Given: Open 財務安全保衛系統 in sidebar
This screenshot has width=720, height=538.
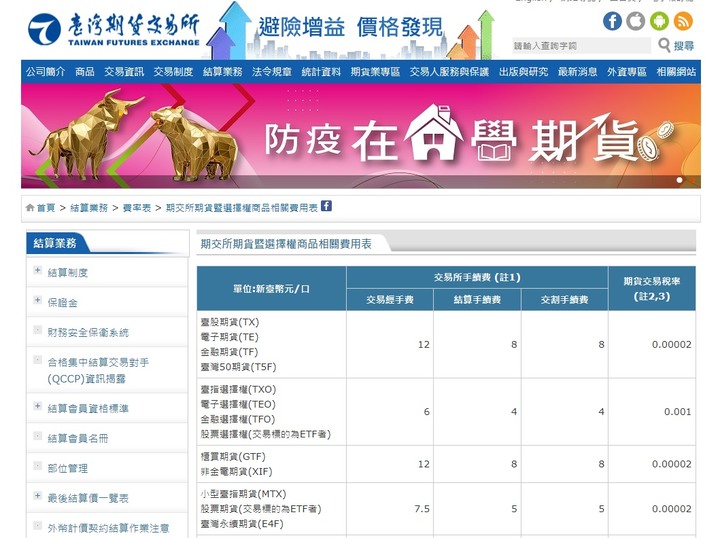Looking at the screenshot, I should (x=88, y=332).
